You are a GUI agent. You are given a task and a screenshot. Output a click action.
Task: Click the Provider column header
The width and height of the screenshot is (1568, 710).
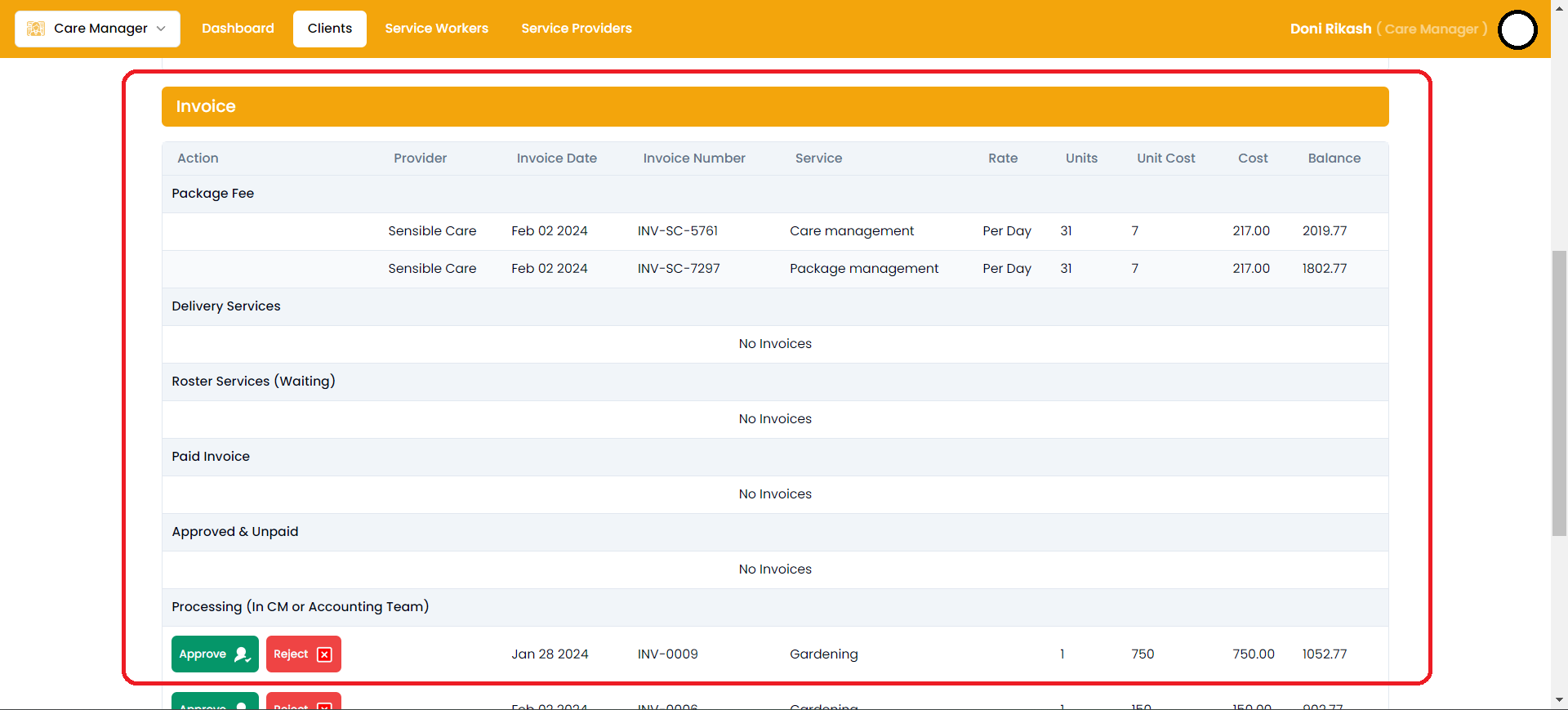tap(420, 159)
